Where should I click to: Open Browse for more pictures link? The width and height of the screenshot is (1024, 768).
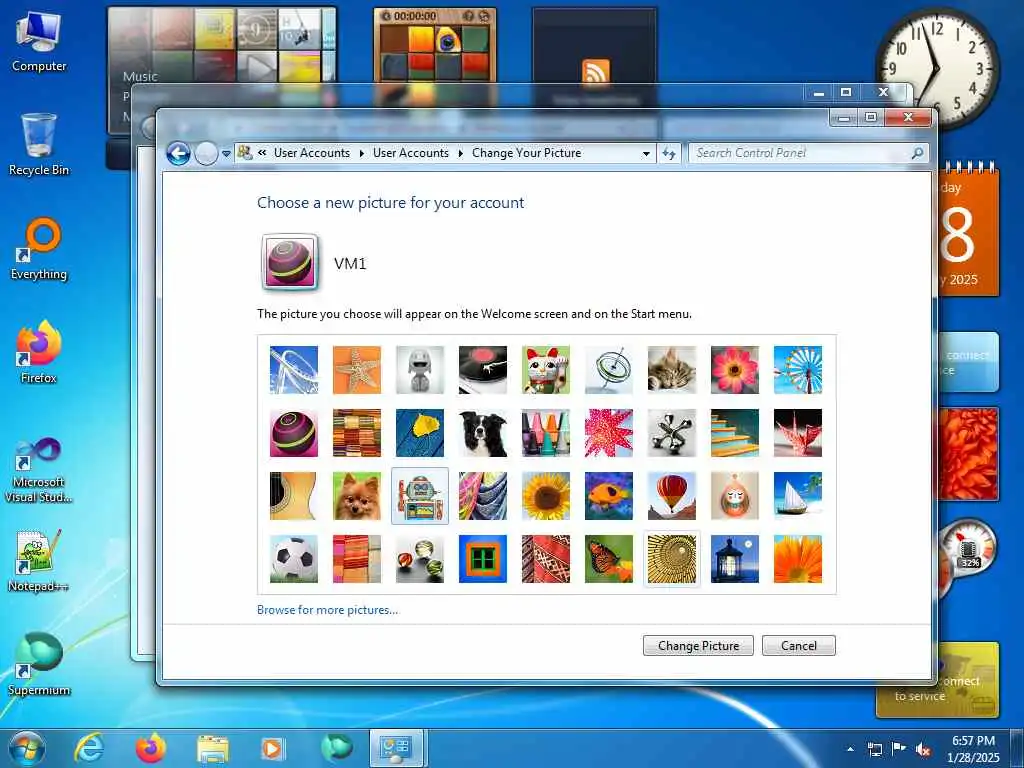[x=327, y=610]
